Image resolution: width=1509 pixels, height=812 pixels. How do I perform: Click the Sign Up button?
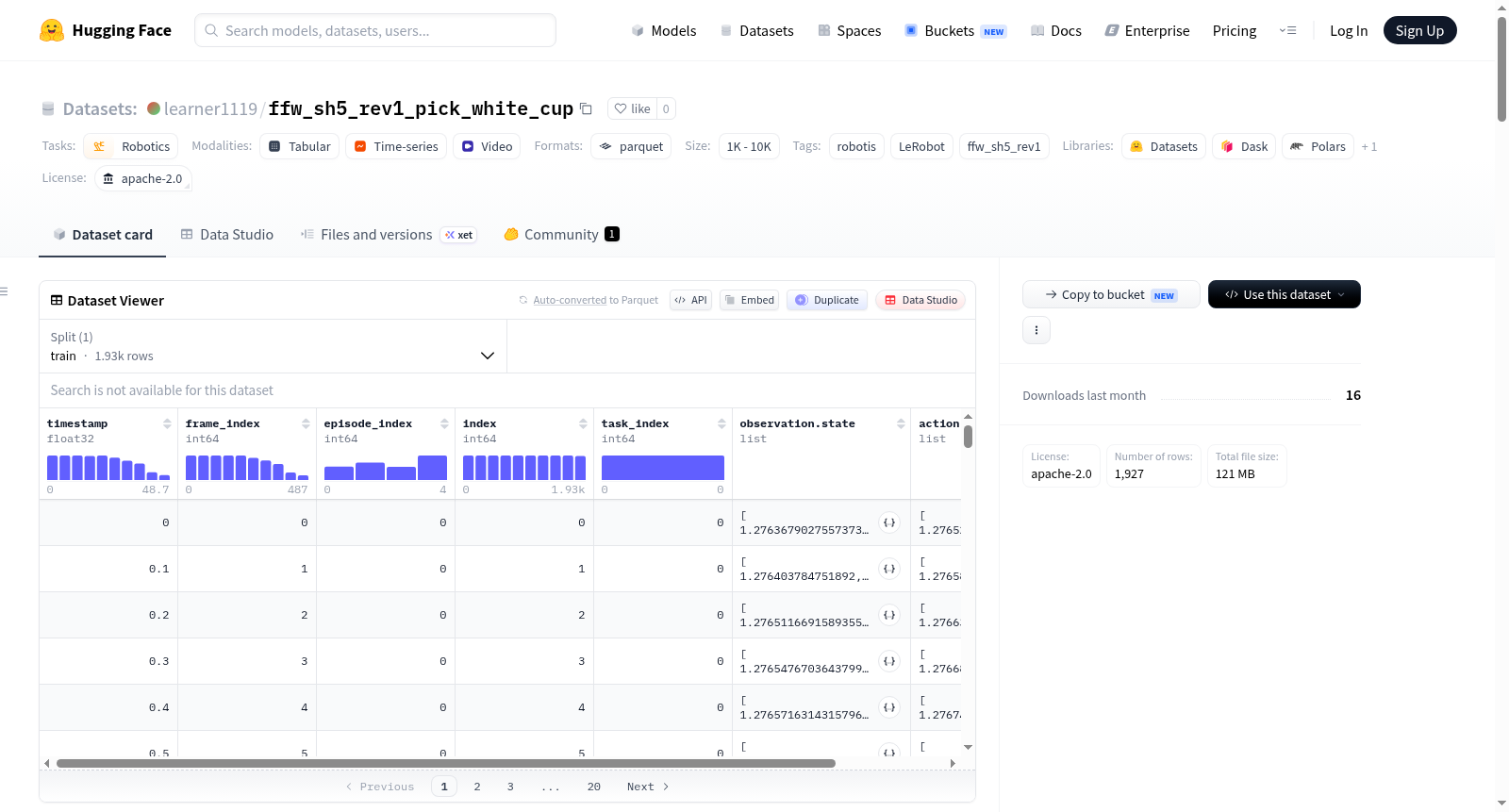pos(1419,30)
